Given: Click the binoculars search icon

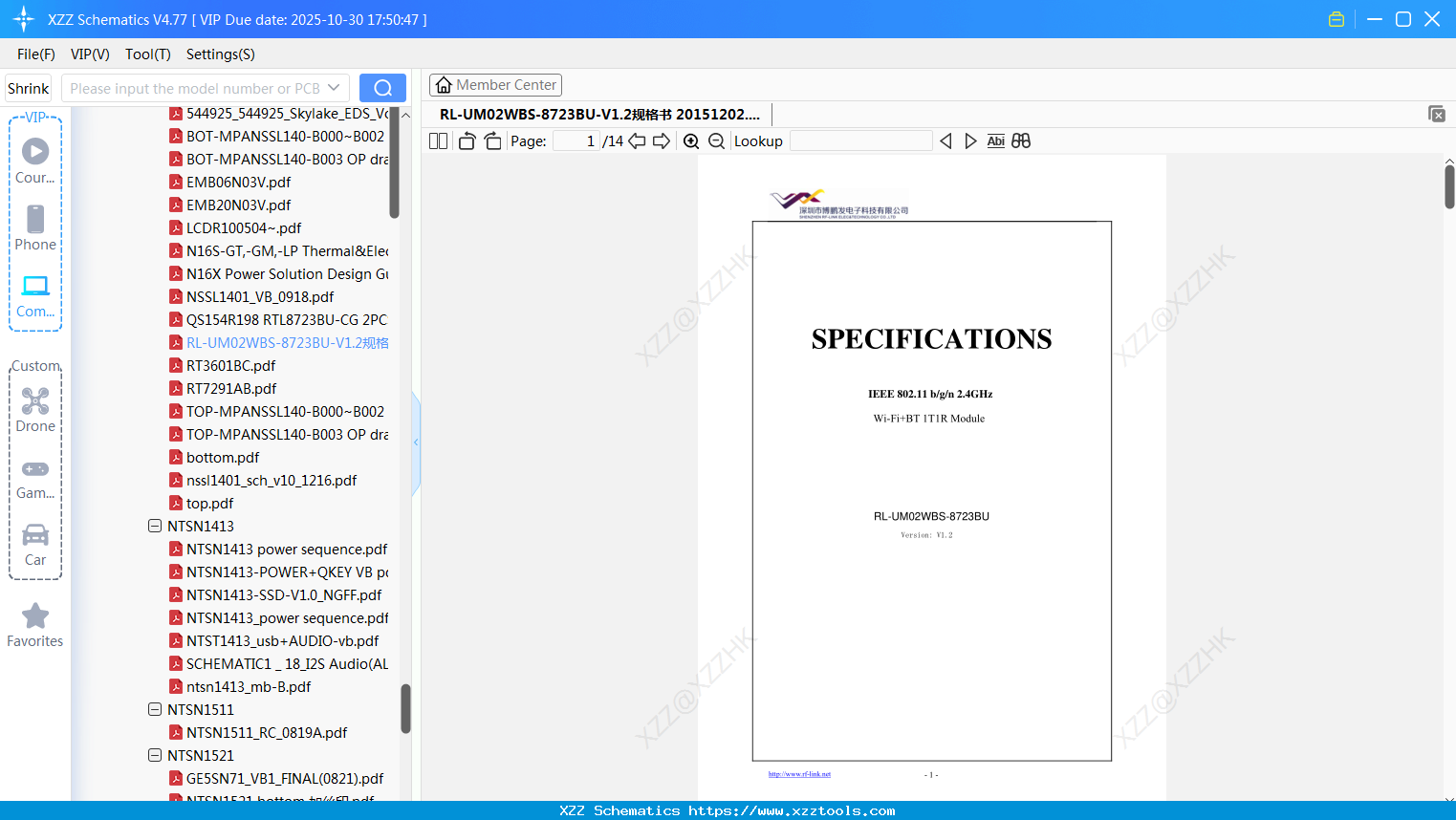Looking at the screenshot, I should click(1021, 141).
